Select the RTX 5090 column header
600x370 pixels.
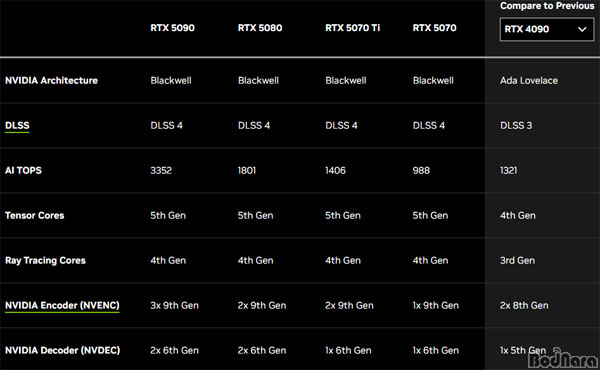172,28
